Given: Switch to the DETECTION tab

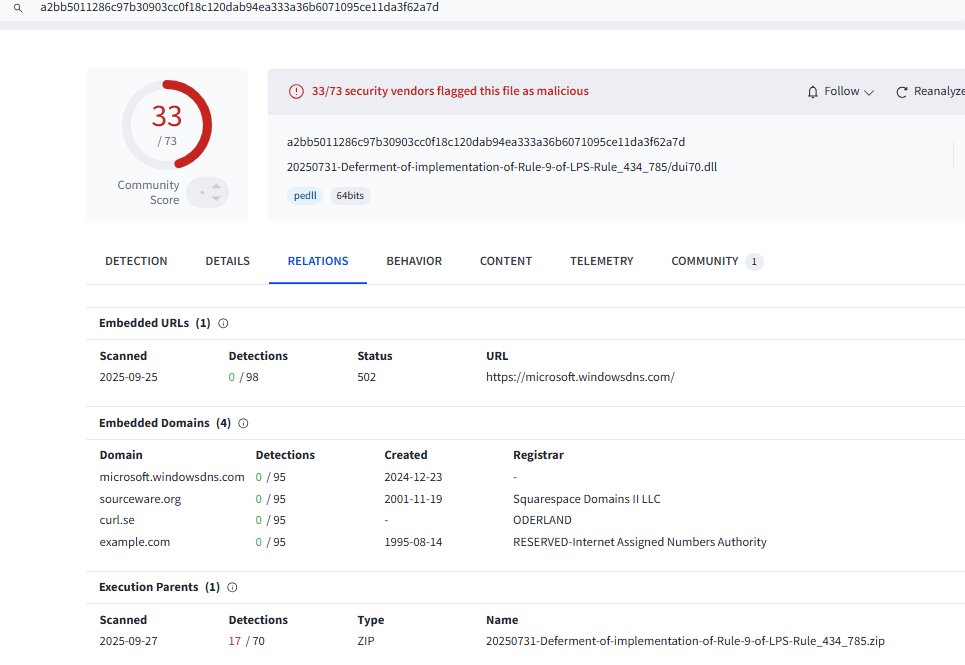Looking at the screenshot, I should click(136, 261).
